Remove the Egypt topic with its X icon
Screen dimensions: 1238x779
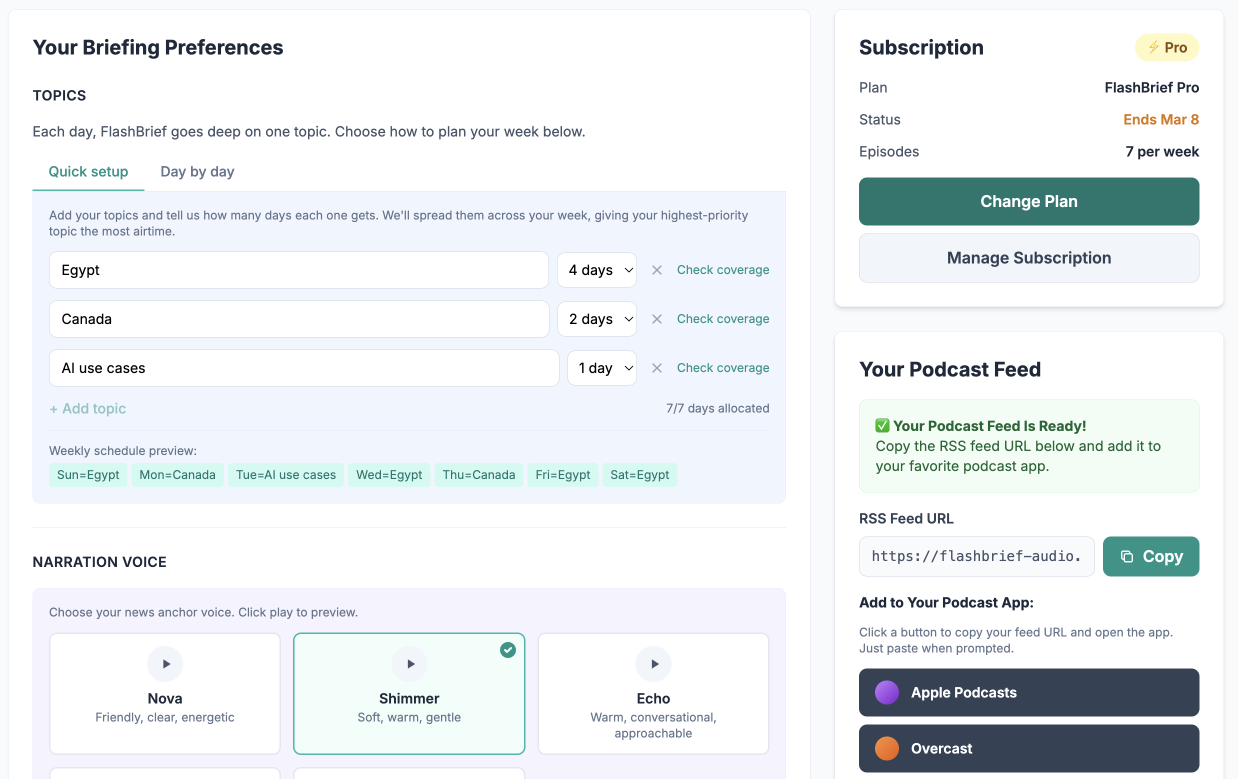[656, 269]
